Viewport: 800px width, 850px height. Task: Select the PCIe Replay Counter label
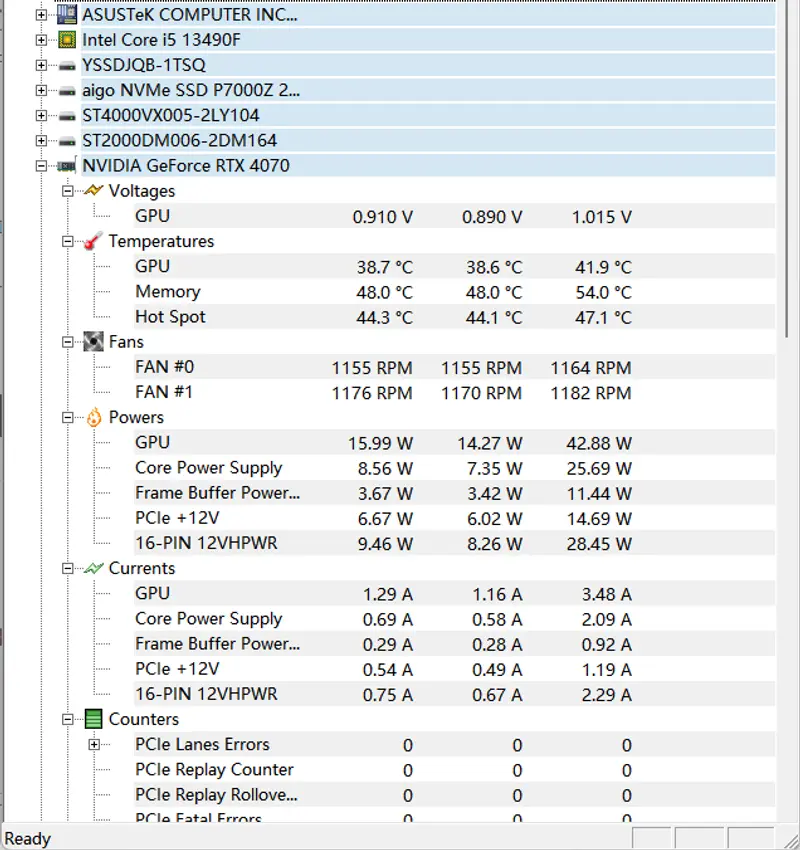[214, 769]
